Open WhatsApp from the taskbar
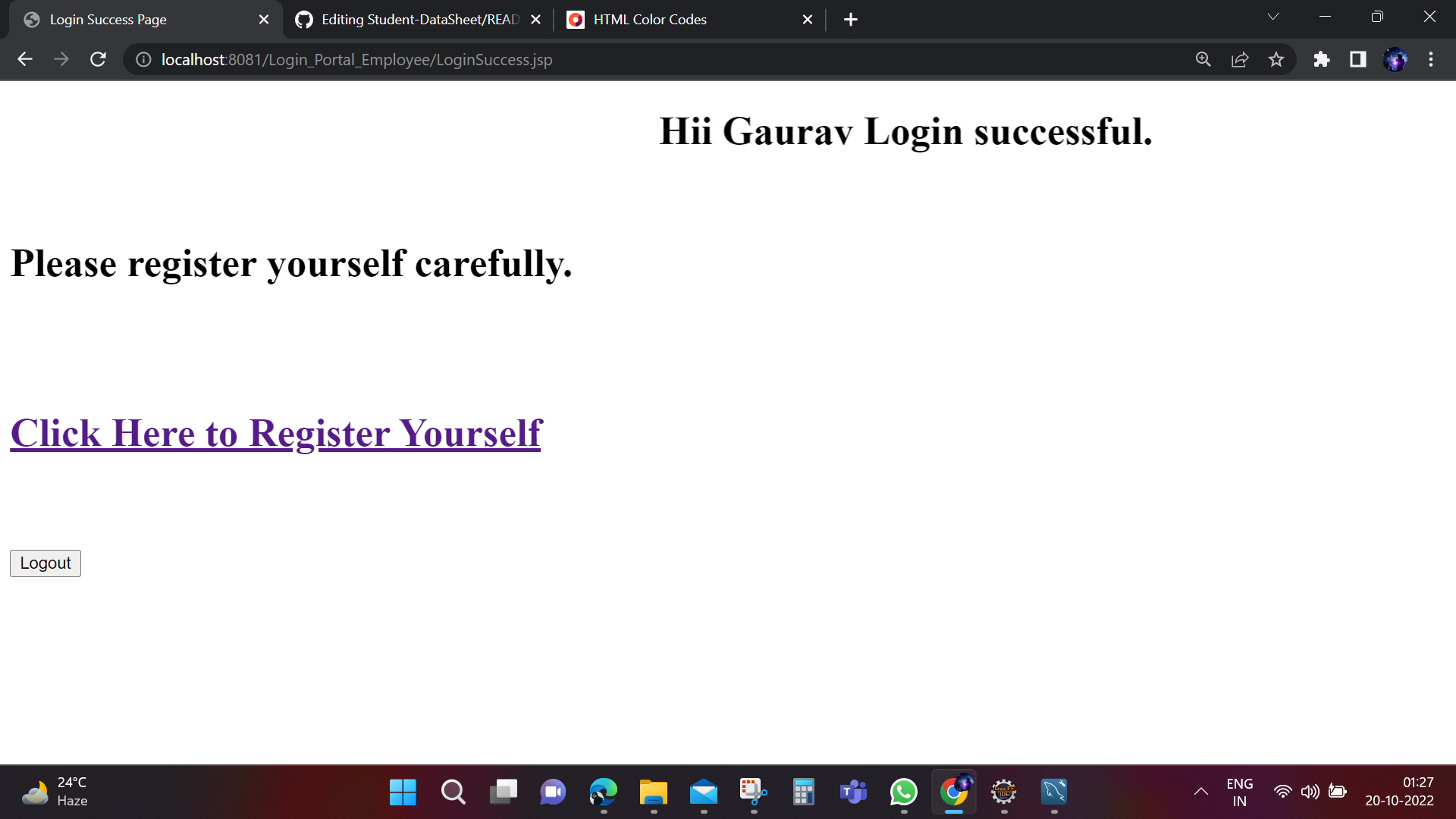Viewport: 1456px width, 819px height. (x=902, y=792)
